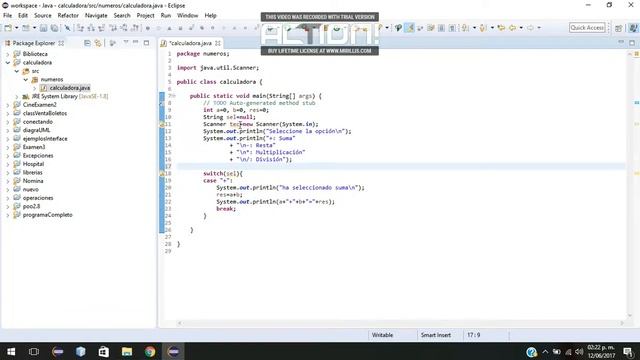The width and height of the screenshot is (640, 360).
Task: Open the Run menu
Action: [166, 16]
